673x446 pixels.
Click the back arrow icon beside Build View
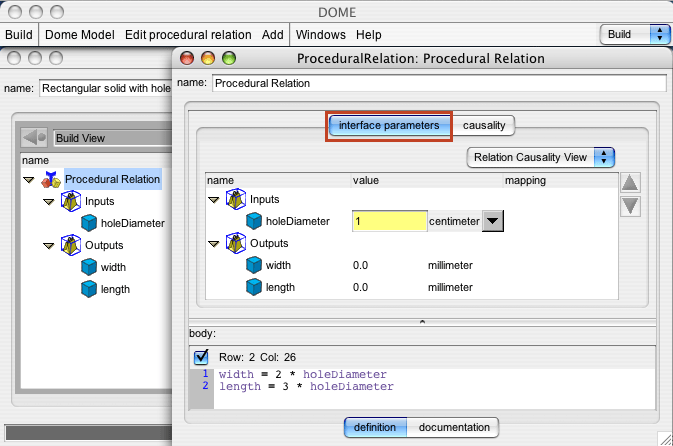click(34, 138)
